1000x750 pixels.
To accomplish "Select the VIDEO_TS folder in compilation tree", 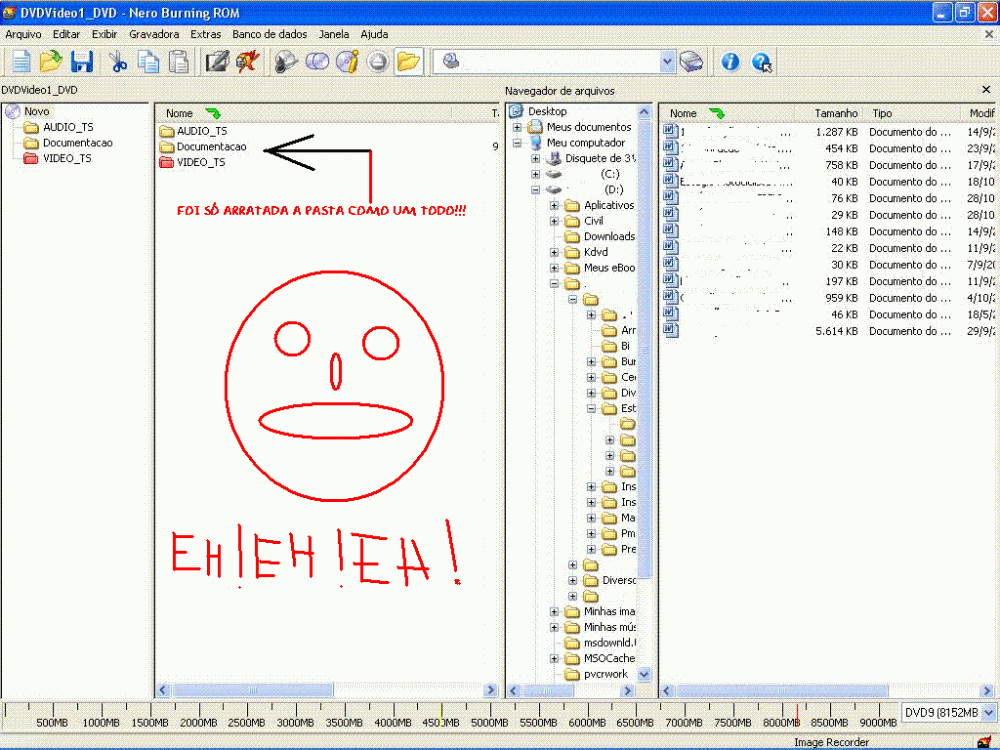I will [x=67, y=158].
